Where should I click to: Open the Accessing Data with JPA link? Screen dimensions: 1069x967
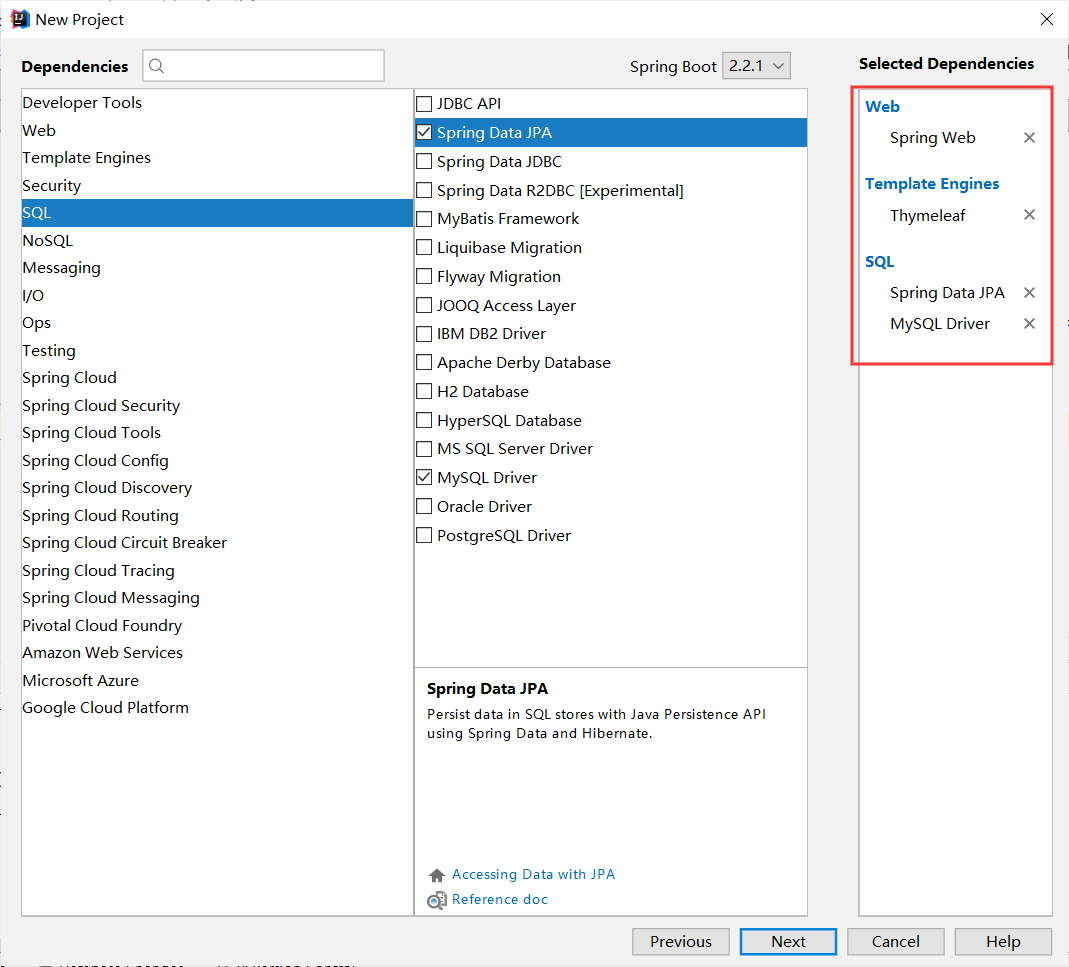tap(533, 874)
